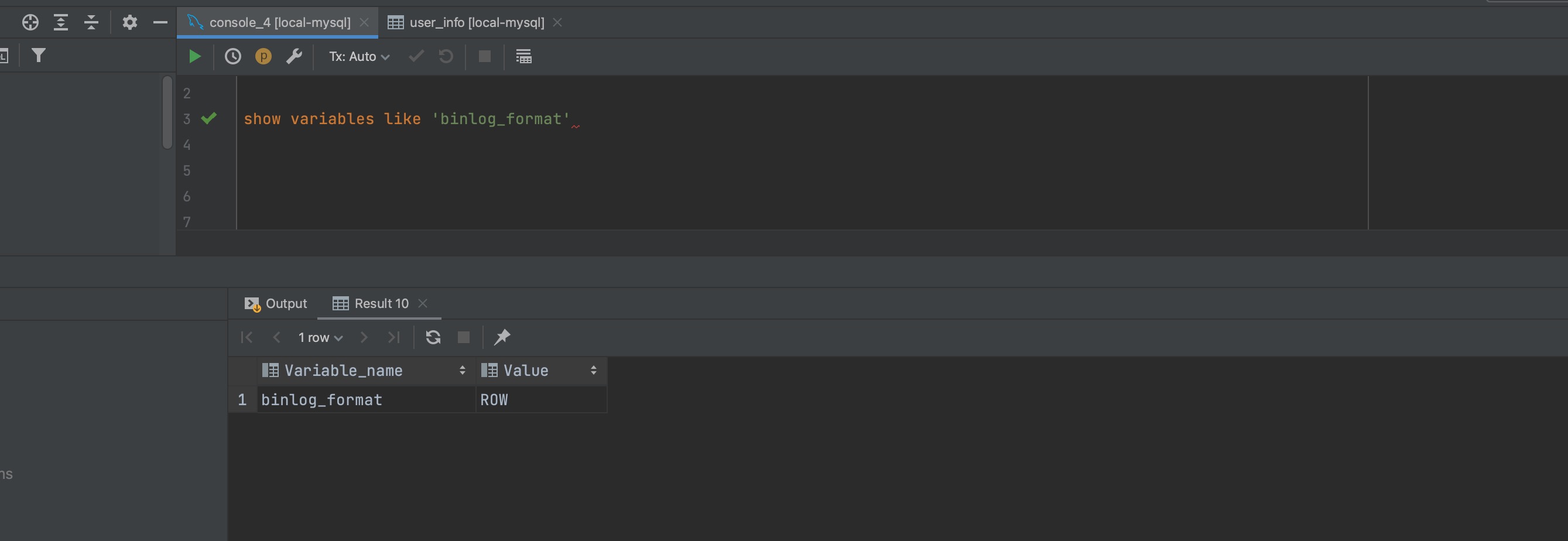Viewport: 1568px width, 541px height.
Task: Open console settings wrench icon
Action: [294, 57]
